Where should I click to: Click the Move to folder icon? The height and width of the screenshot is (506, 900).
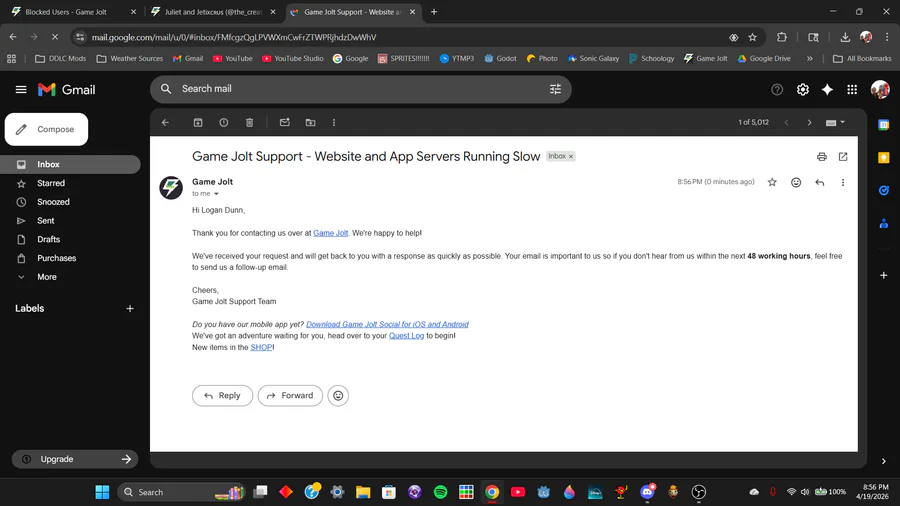coord(311,122)
